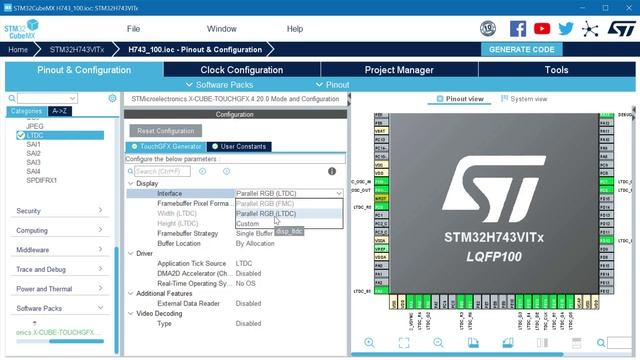The height and width of the screenshot is (360, 640).
Task: Collapse the Video Decoding group
Action: coord(131,313)
